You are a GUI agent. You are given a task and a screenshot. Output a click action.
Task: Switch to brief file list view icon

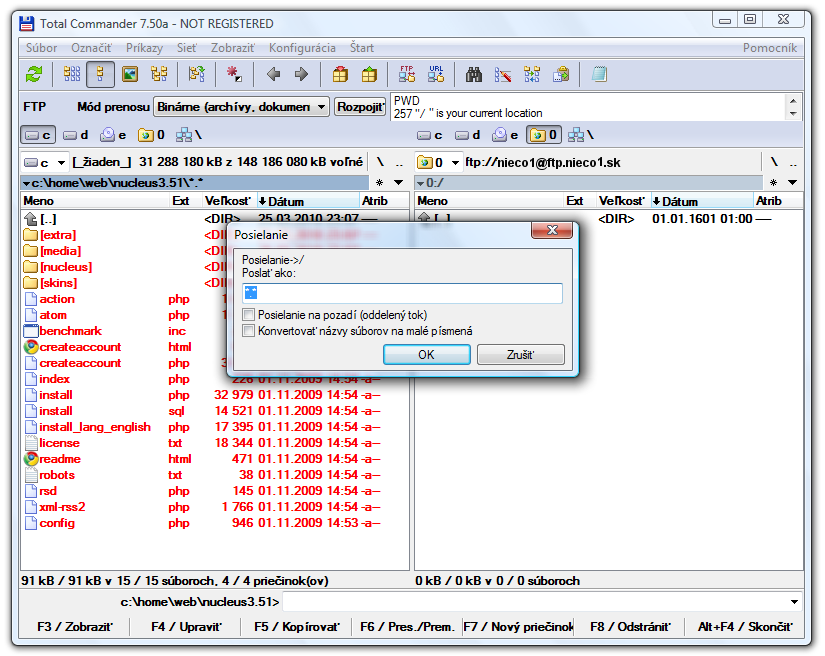pos(72,74)
